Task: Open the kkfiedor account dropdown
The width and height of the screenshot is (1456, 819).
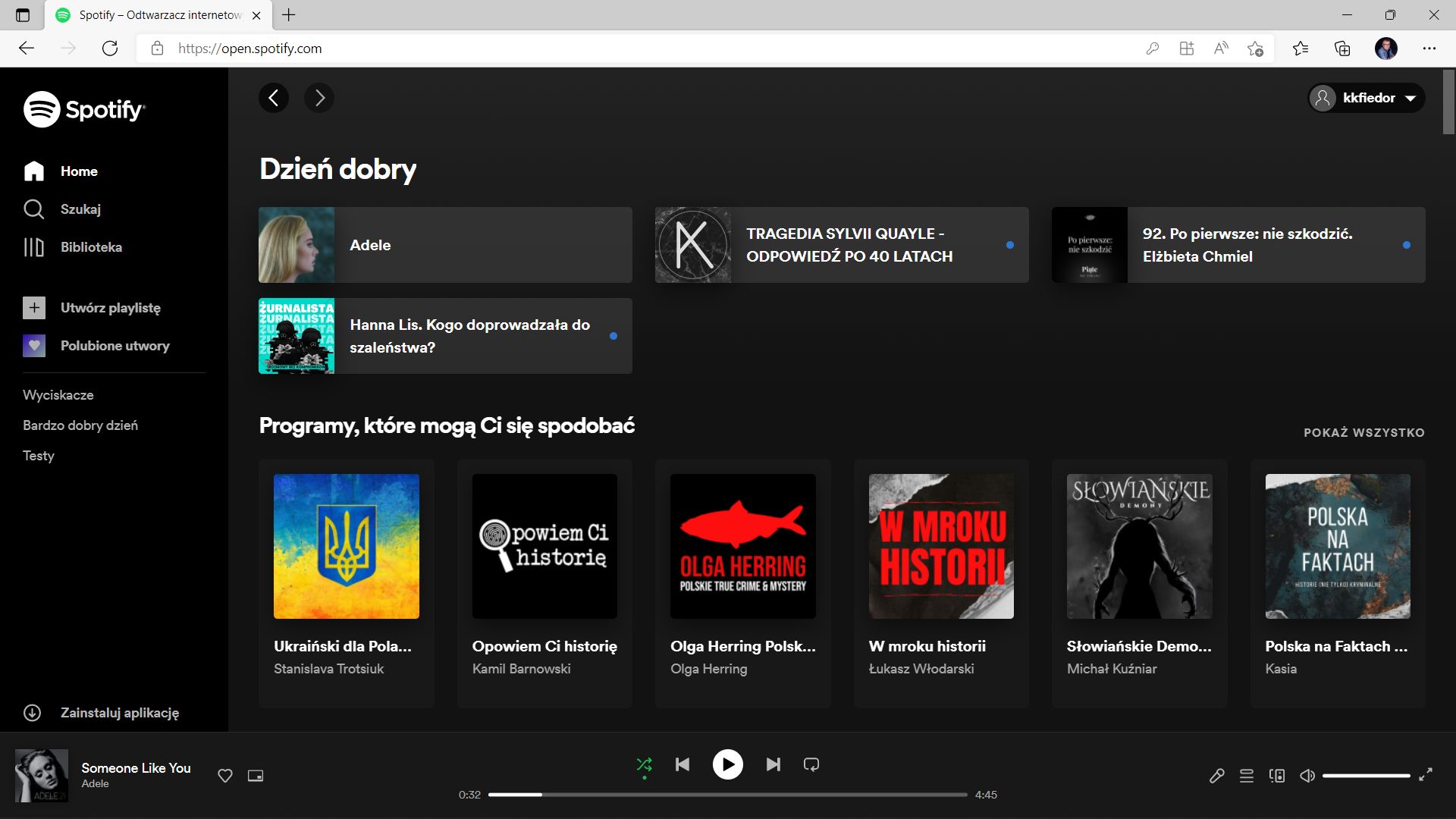Action: coord(1365,98)
